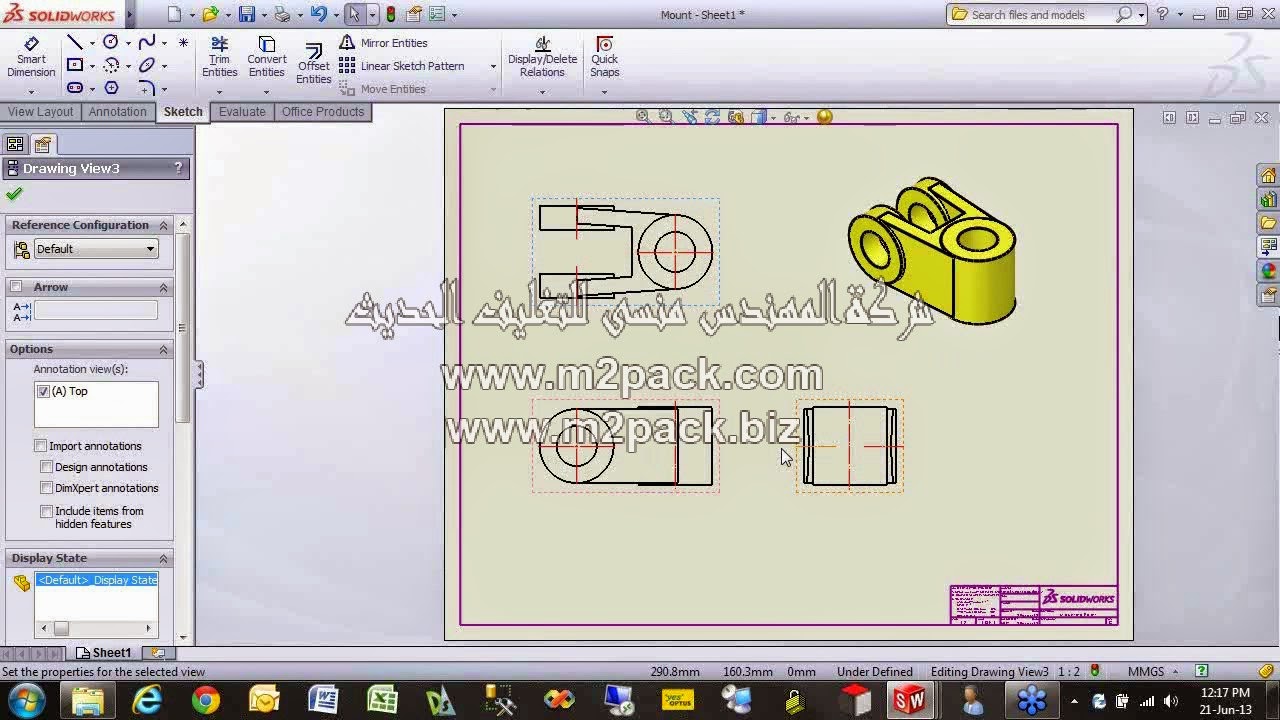Select the Sheet1 tab
The image size is (1280, 720).
(104, 653)
